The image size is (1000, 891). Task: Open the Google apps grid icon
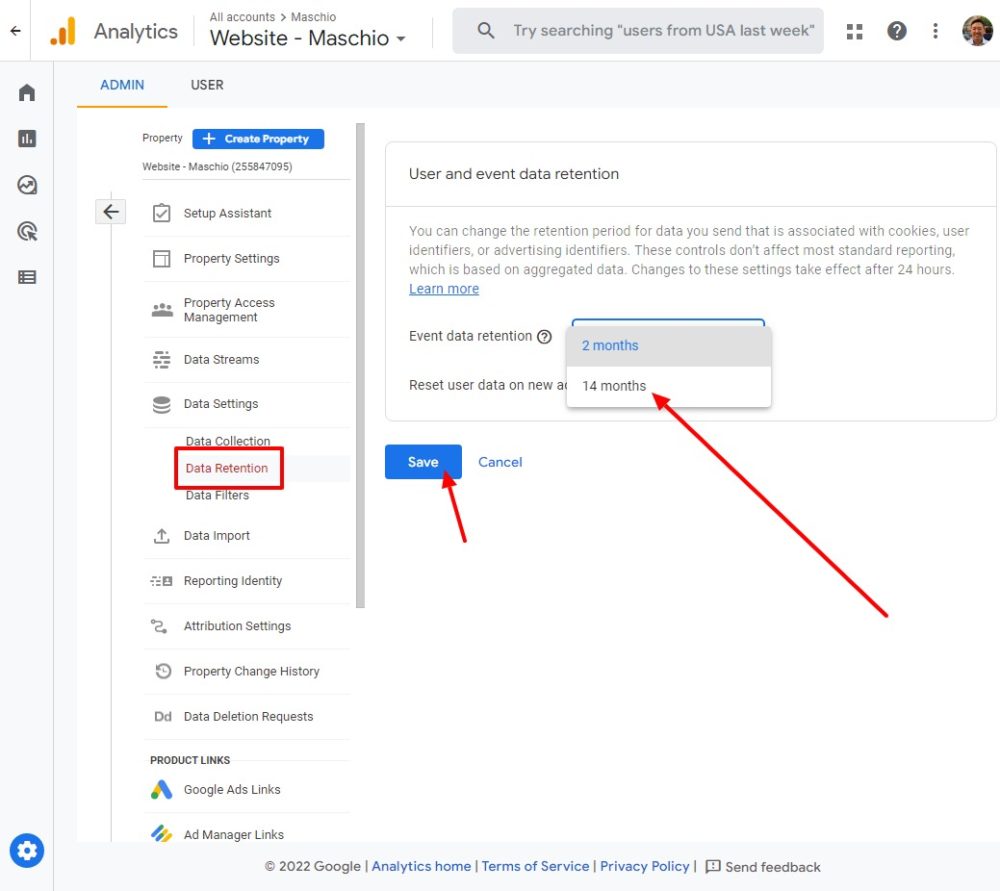coord(854,31)
